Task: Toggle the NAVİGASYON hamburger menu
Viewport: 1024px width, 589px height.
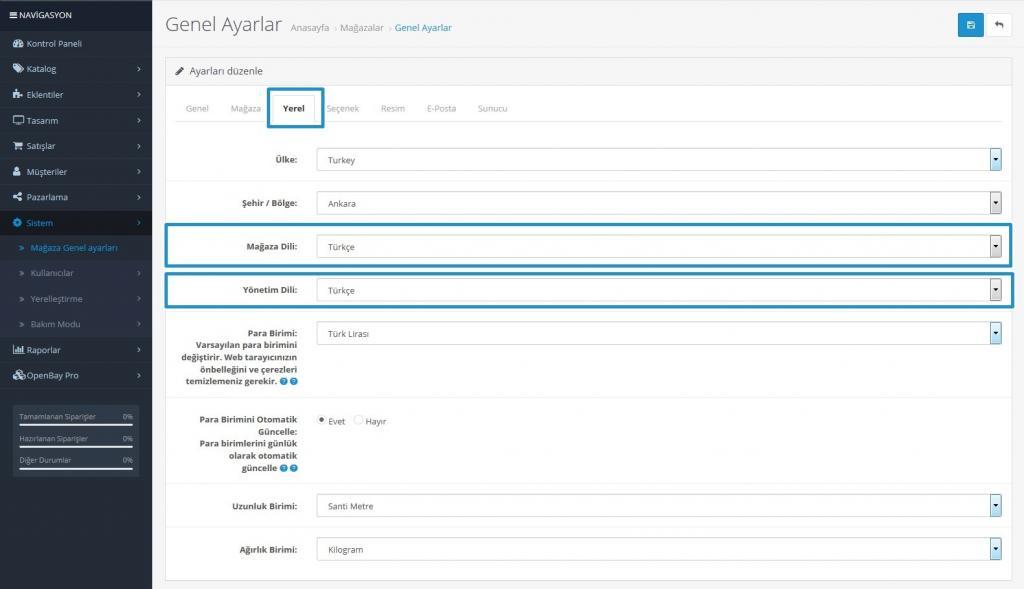Action: 13,15
